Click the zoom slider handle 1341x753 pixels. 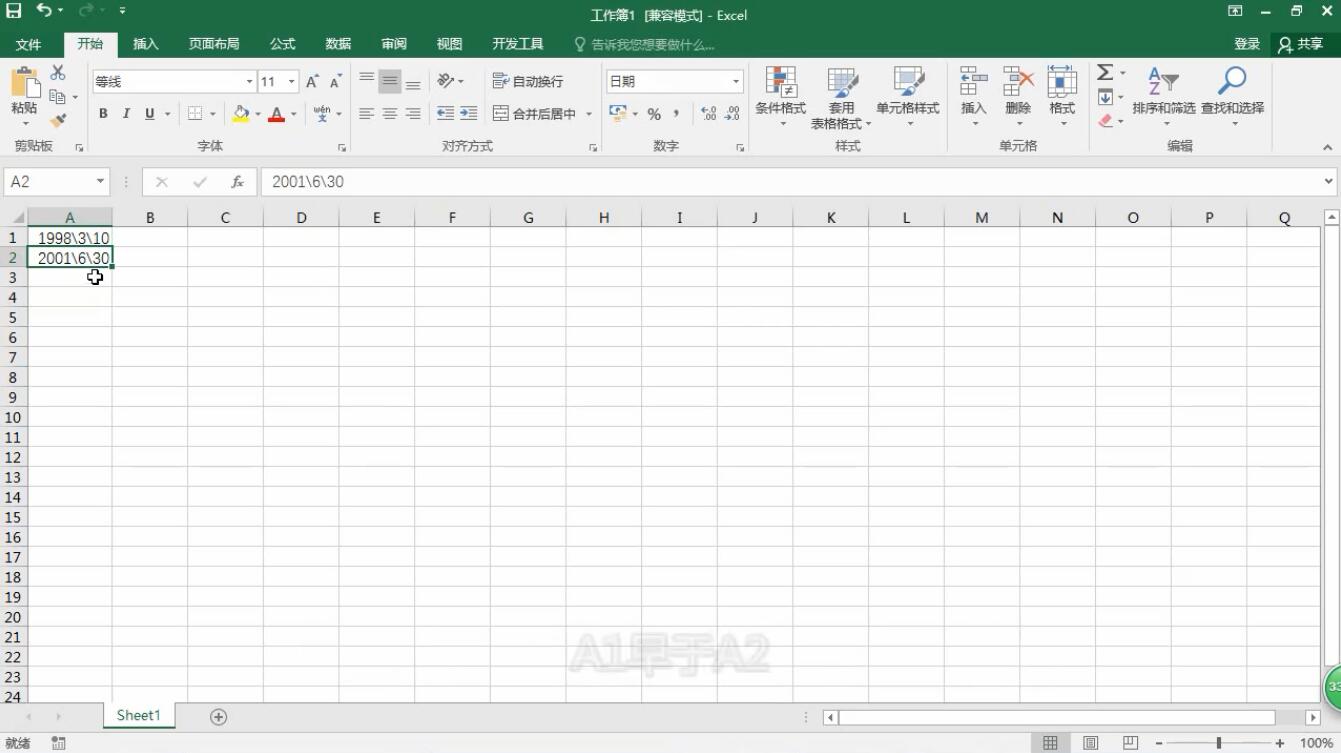tap(1219, 743)
